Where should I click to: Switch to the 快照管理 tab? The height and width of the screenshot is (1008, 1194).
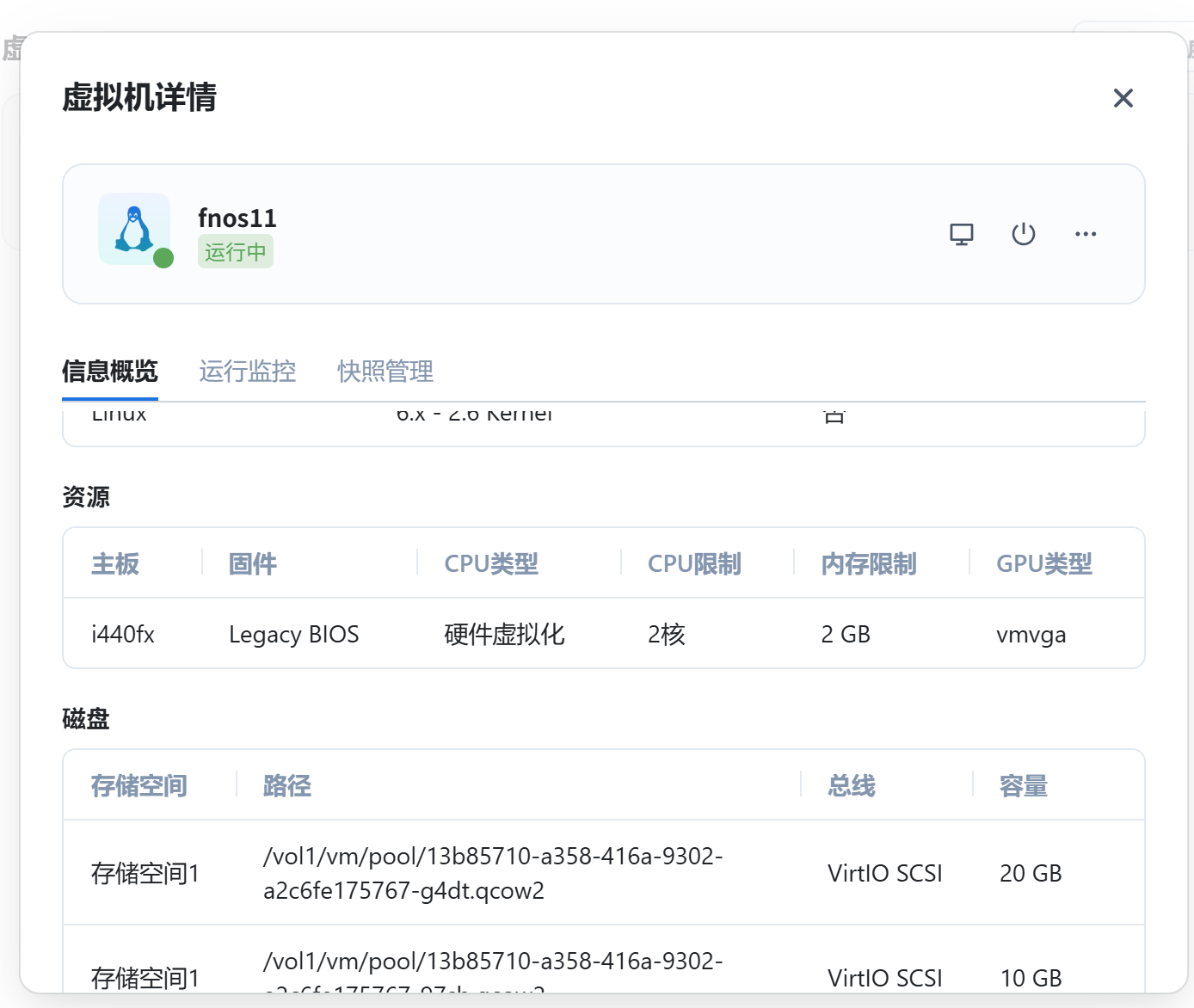click(385, 372)
